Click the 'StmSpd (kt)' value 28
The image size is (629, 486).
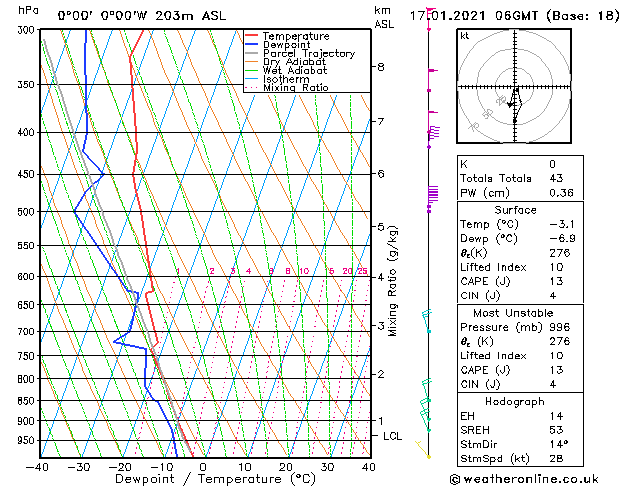(x=556, y=458)
